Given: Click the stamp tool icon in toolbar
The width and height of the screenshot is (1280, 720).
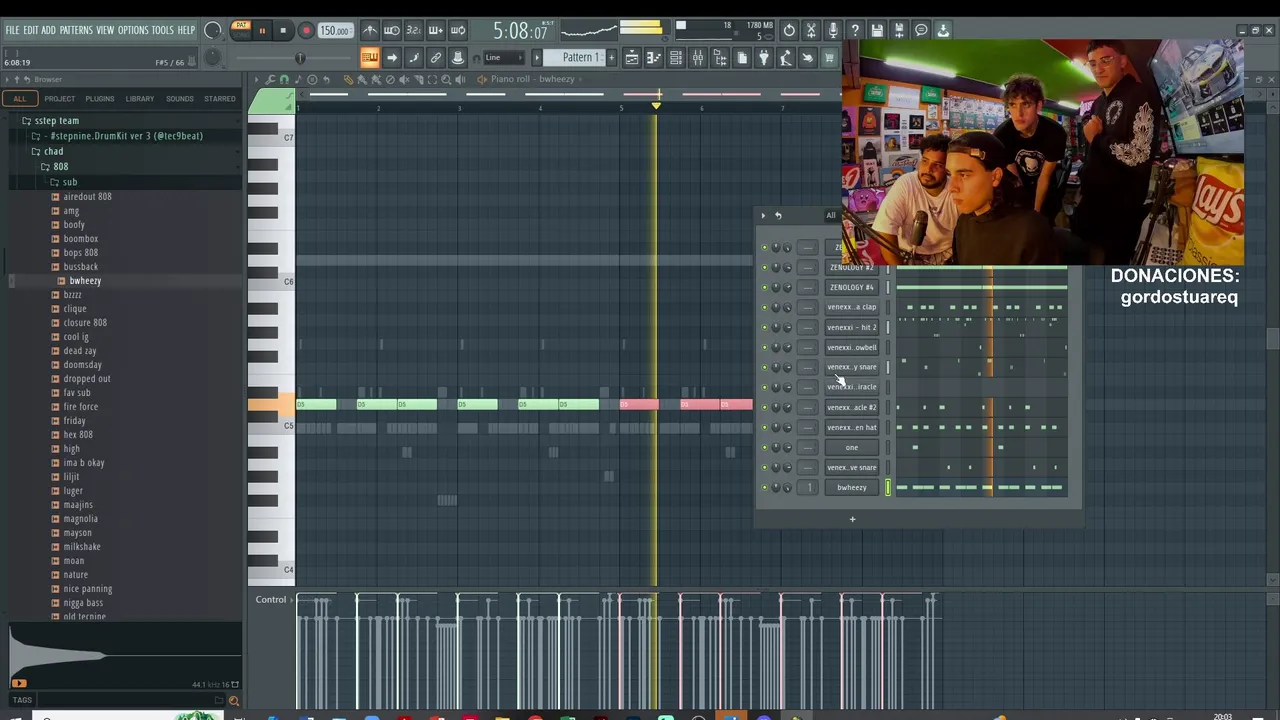Looking at the screenshot, I should click(x=458, y=58).
